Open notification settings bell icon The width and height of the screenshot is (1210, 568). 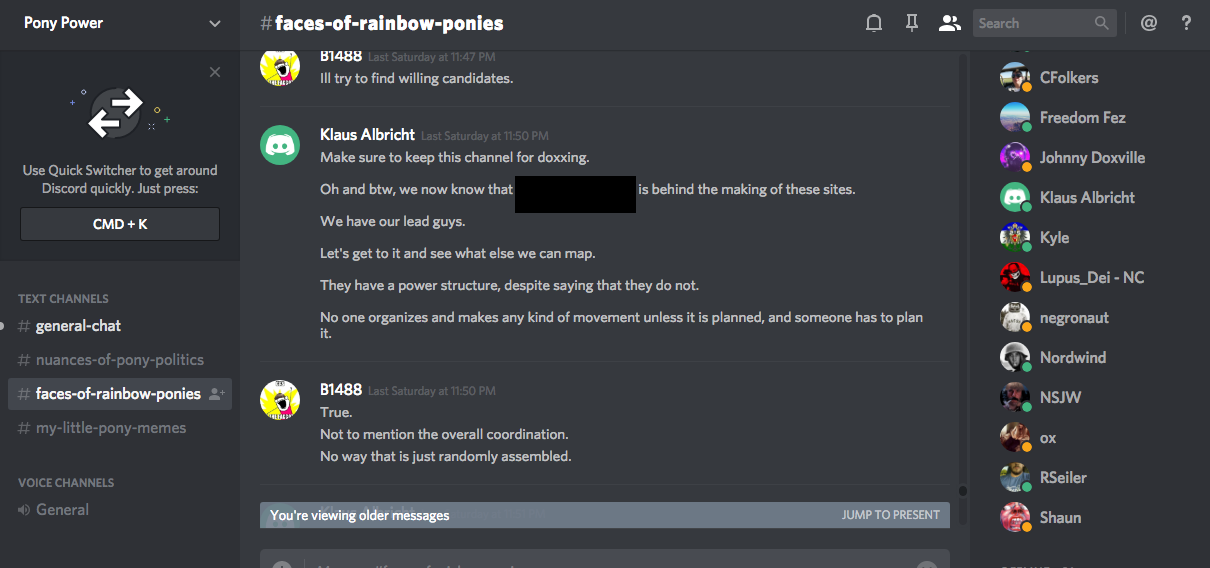[x=874, y=23]
